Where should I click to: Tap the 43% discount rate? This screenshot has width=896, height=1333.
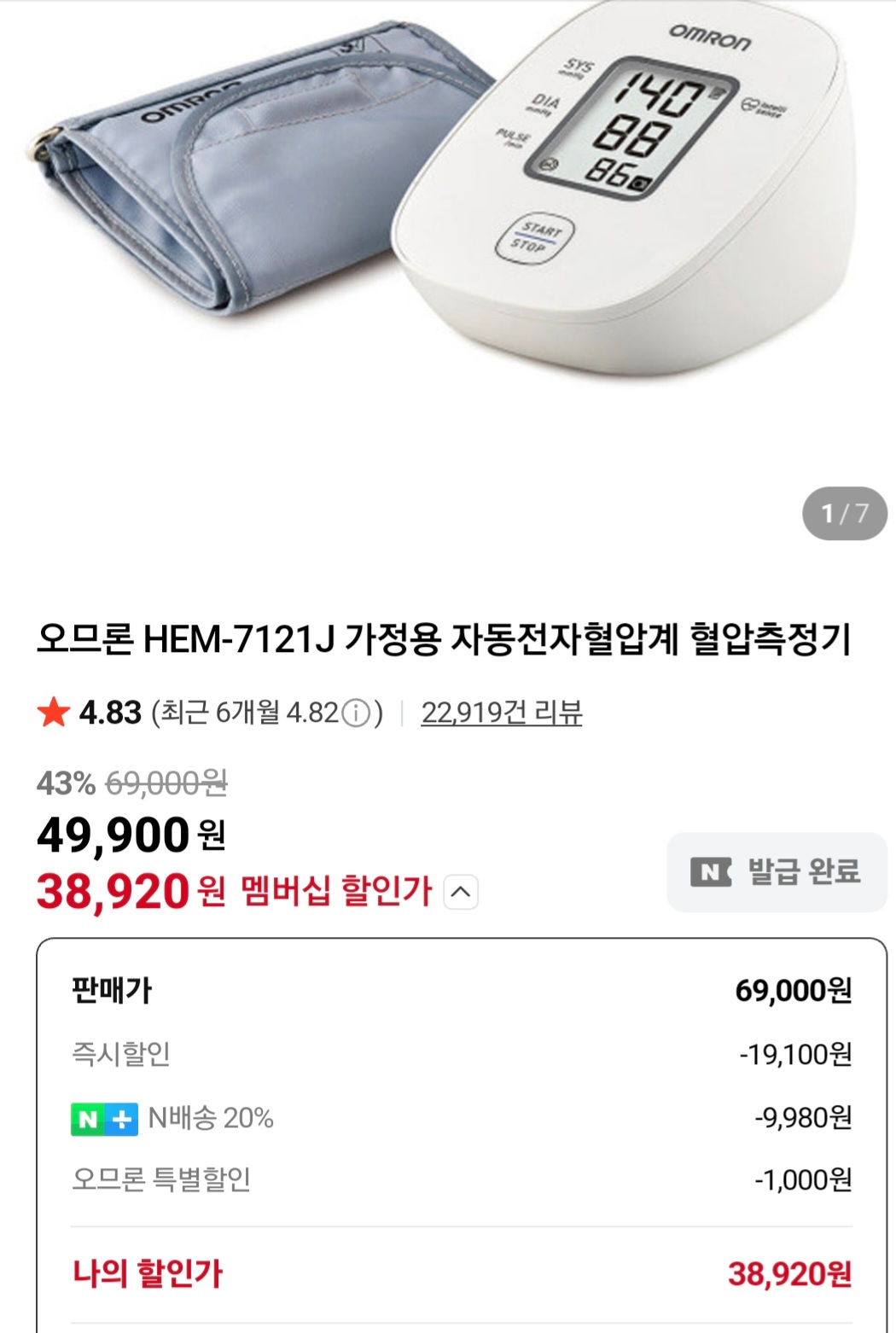click(66, 783)
